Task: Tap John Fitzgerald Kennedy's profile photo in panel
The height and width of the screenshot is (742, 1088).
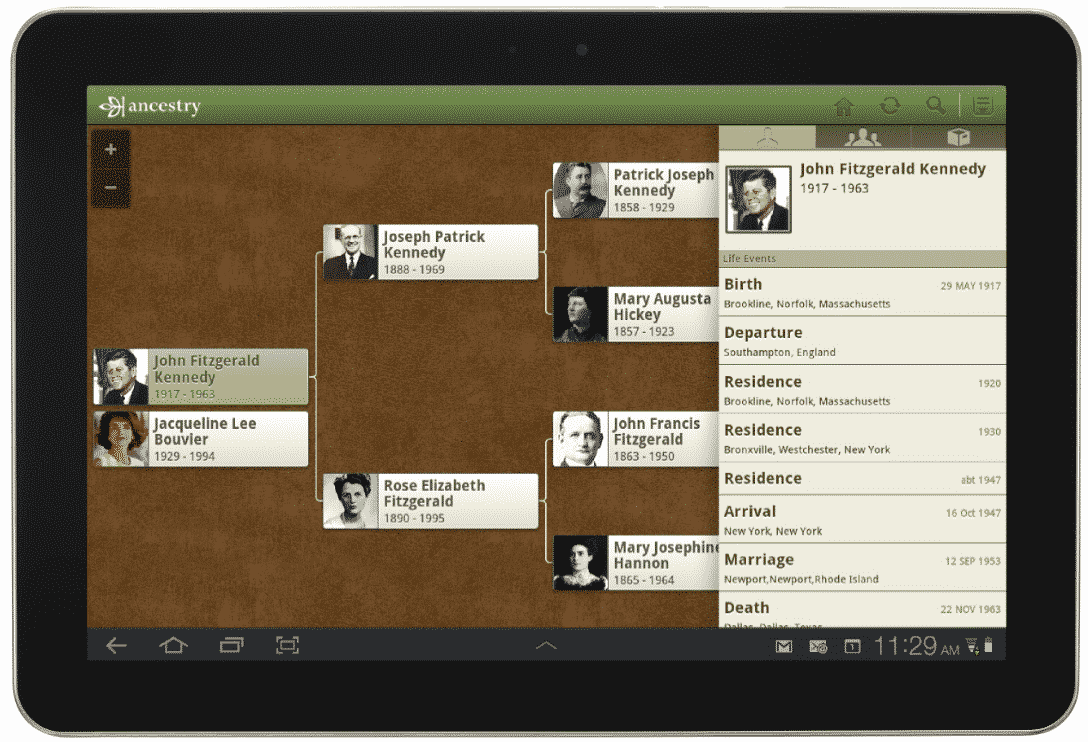Action: [759, 200]
